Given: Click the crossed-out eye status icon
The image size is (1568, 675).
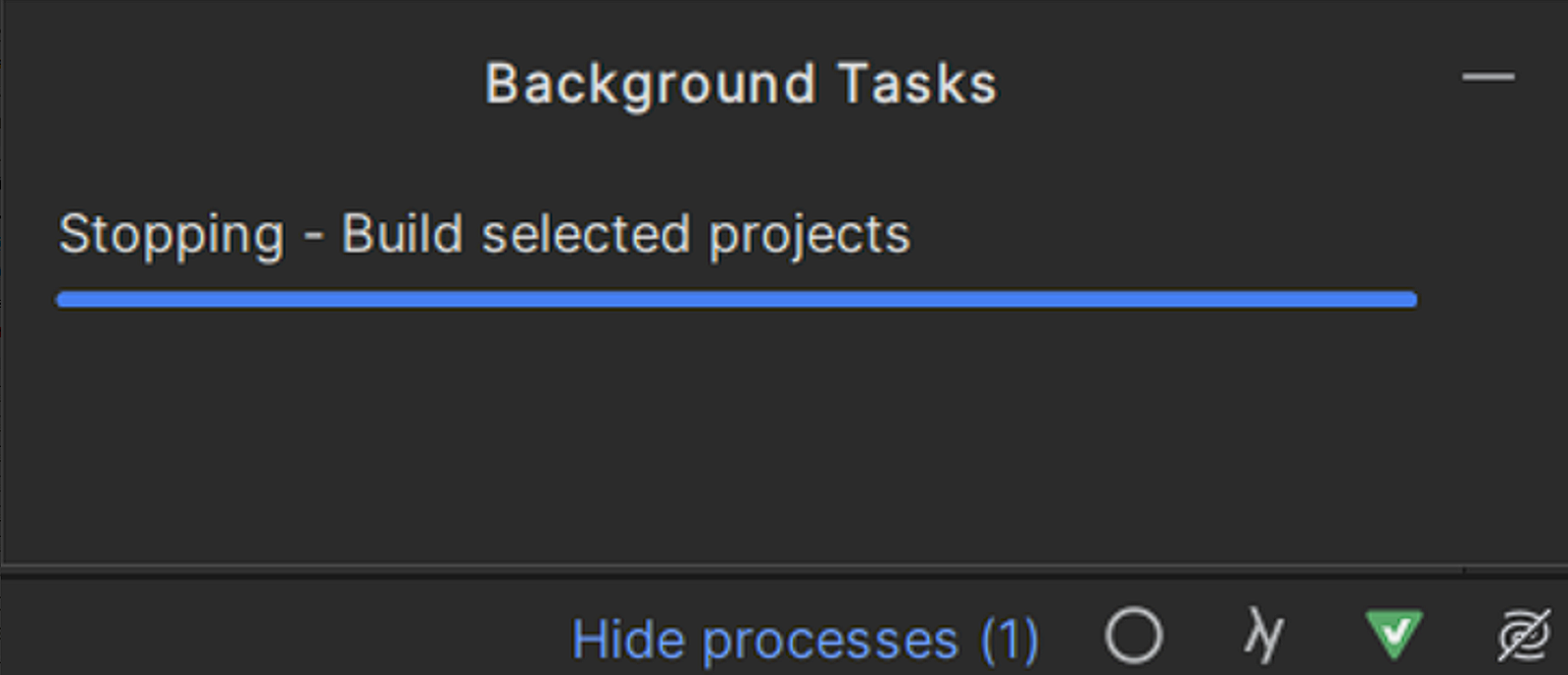Looking at the screenshot, I should tap(1524, 636).
